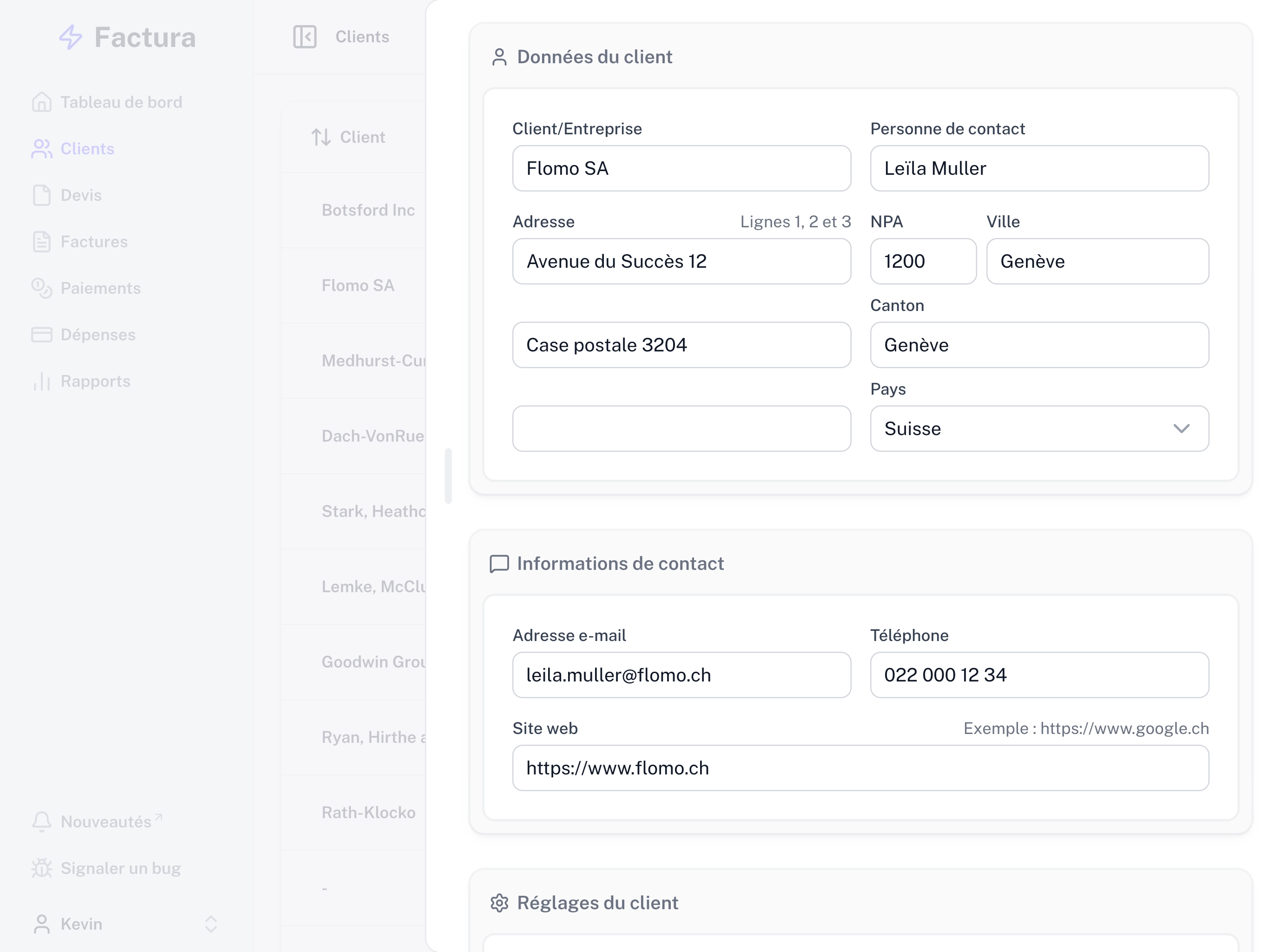This screenshot has height=952, width=1270.
Task: Expand the Kevin account switcher
Action: [x=211, y=924]
